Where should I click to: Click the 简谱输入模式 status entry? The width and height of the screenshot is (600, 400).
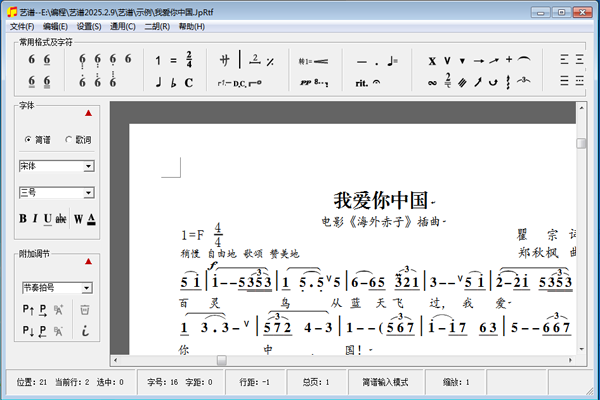(385, 382)
